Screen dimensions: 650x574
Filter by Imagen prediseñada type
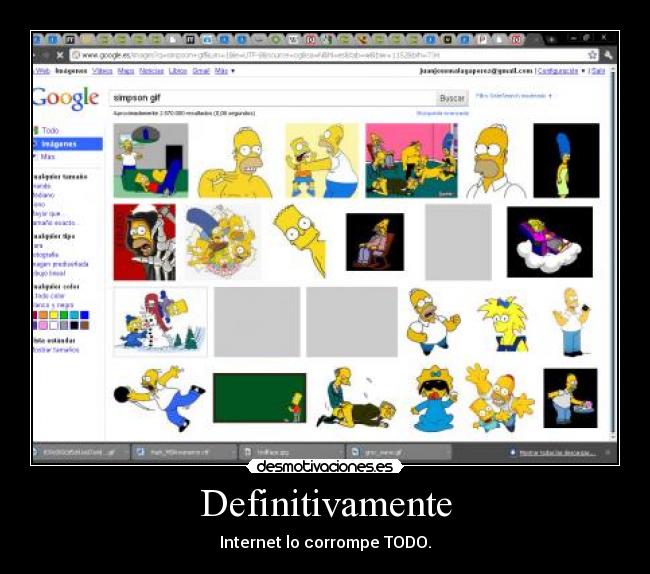coord(61,264)
